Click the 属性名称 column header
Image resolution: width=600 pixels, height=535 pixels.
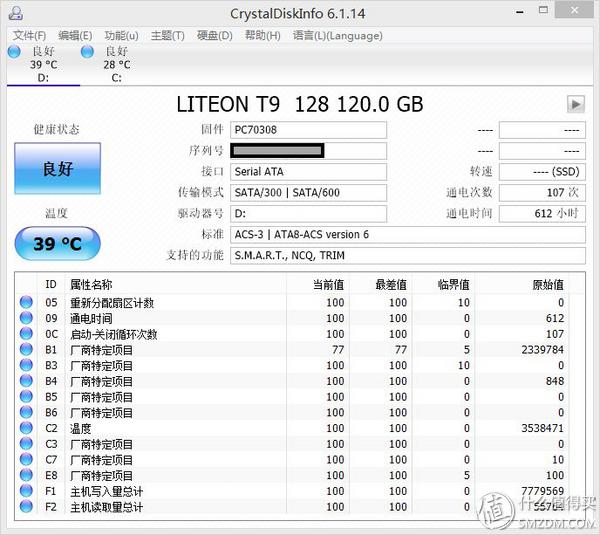pyautogui.click(x=91, y=285)
